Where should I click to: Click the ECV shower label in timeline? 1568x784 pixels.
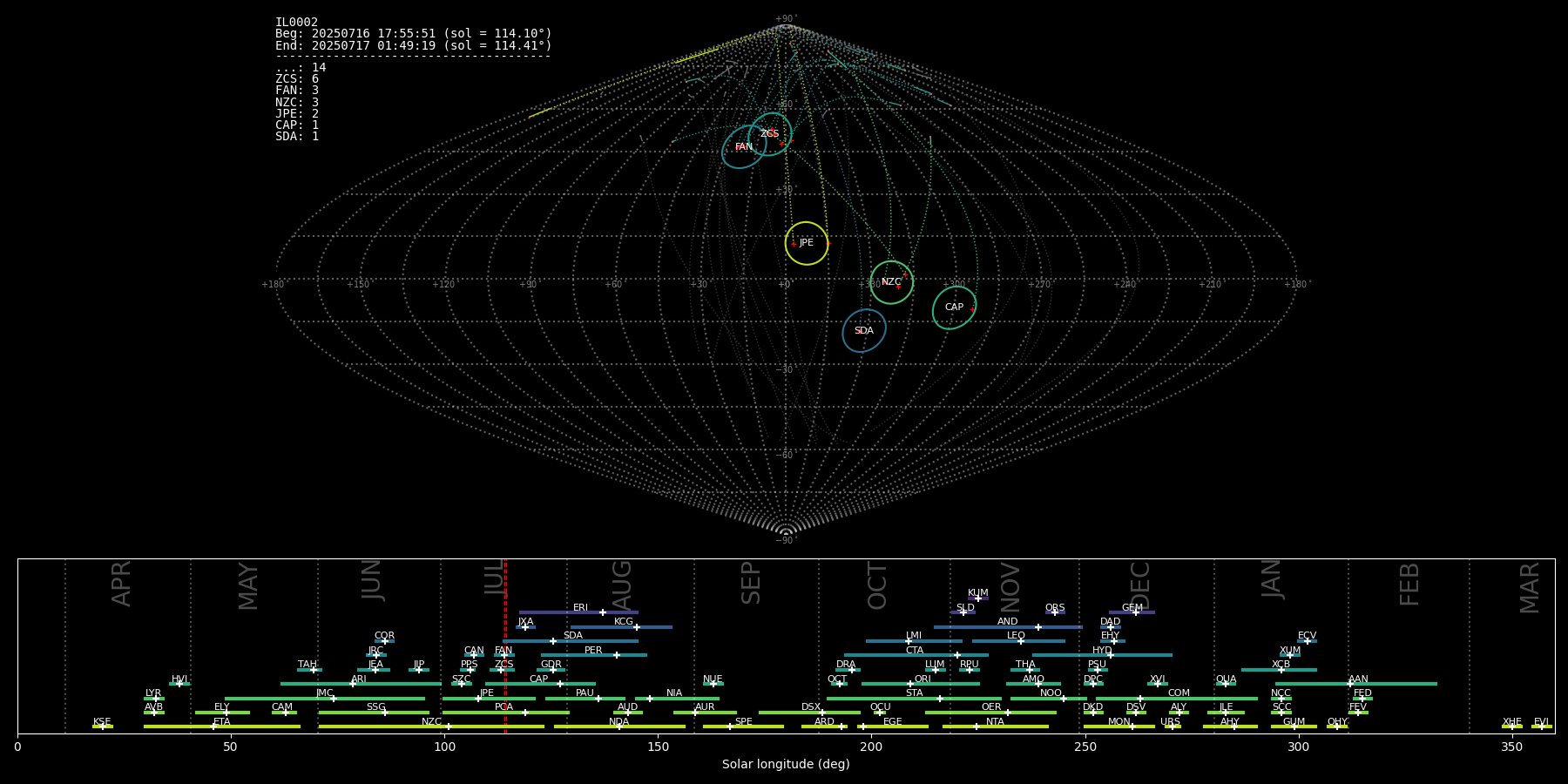(x=1307, y=636)
